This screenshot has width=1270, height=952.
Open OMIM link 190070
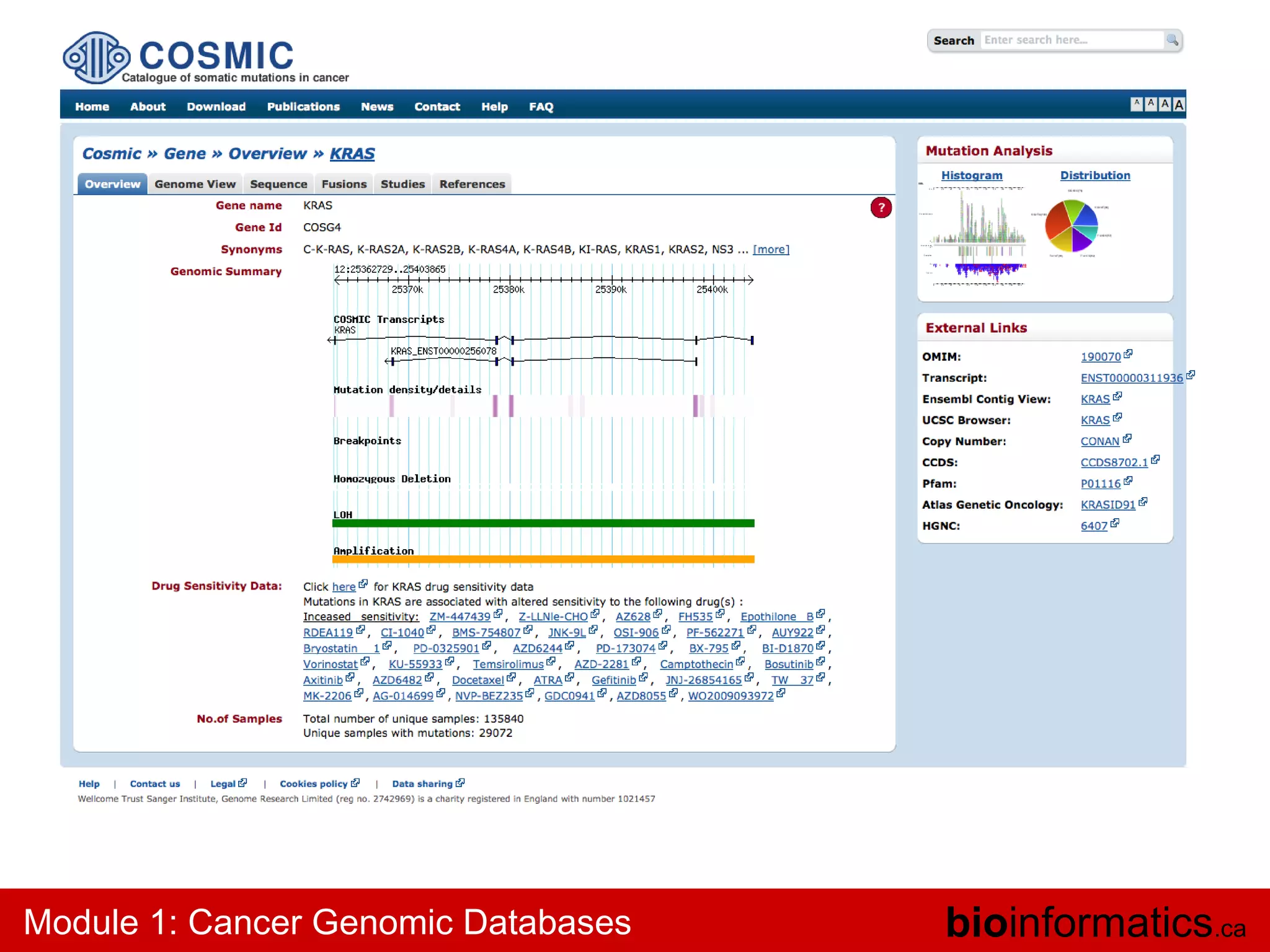point(1101,357)
